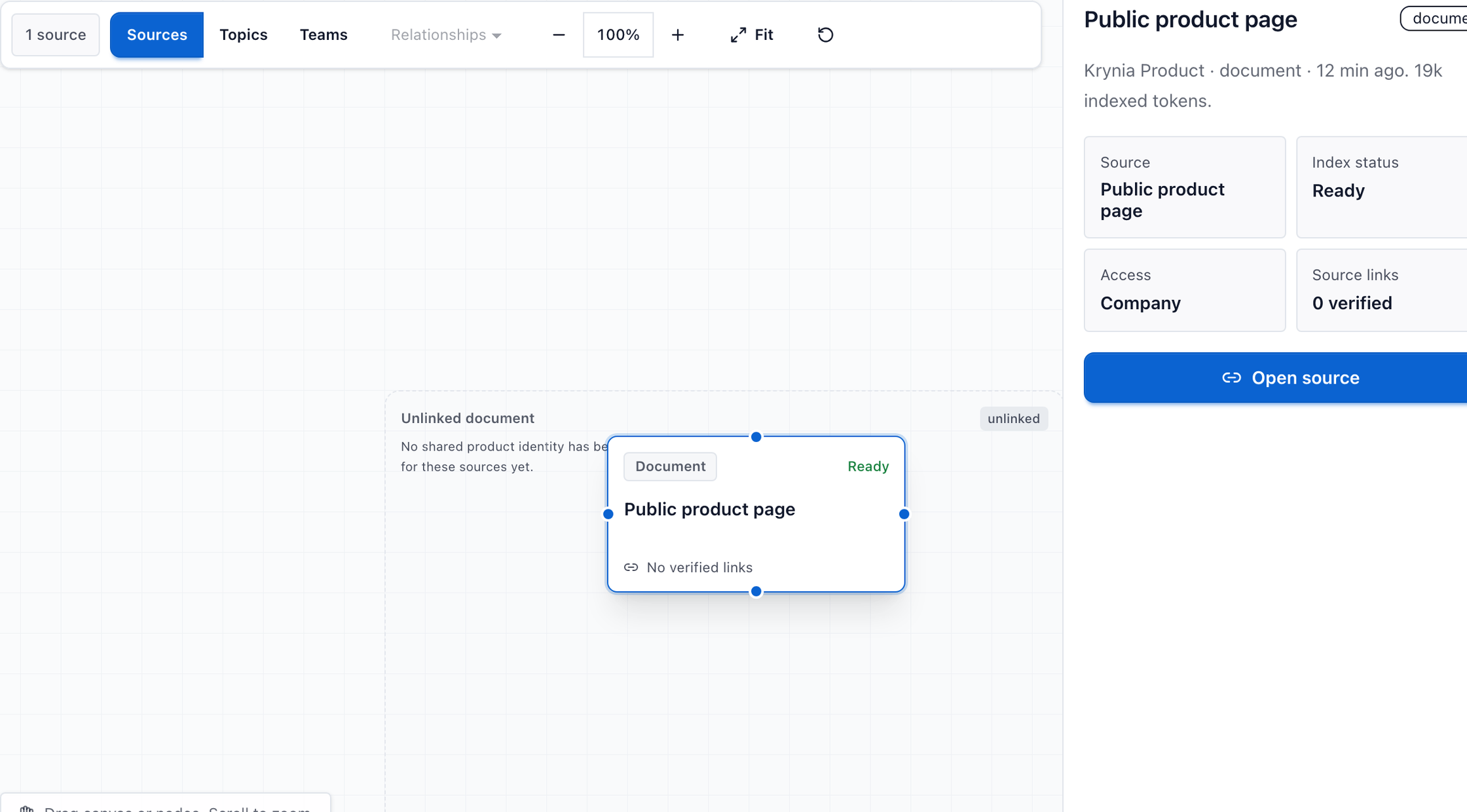Click the Unlinked document group heading
1467x812 pixels.
pyautogui.click(x=468, y=418)
